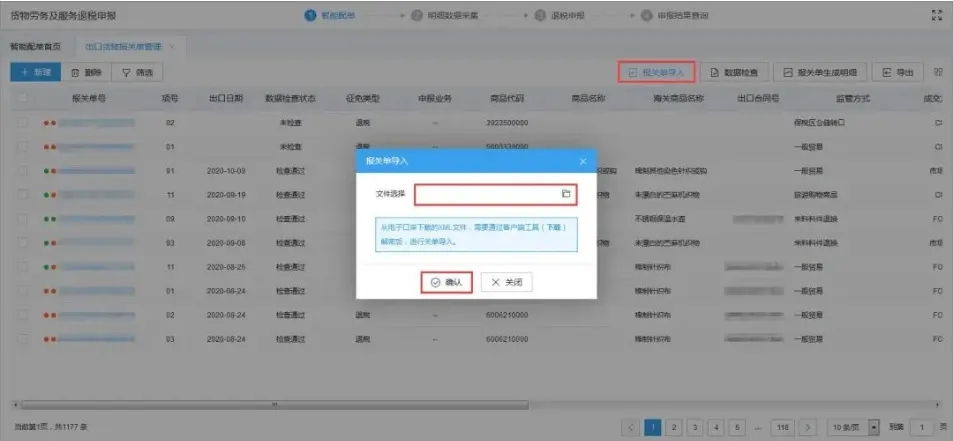Open folder browse icon in file selection field

click(x=566, y=194)
